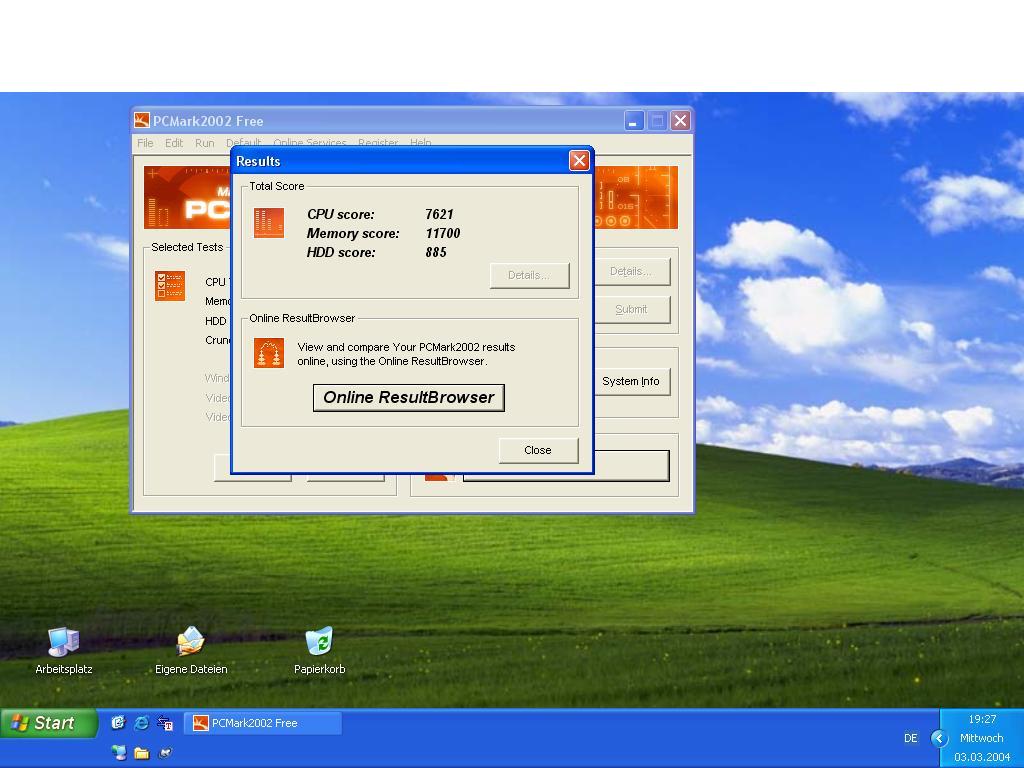Open the File menu in PCMark2002
The height and width of the screenshot is (768, 1024).
[x=145, y=142]
